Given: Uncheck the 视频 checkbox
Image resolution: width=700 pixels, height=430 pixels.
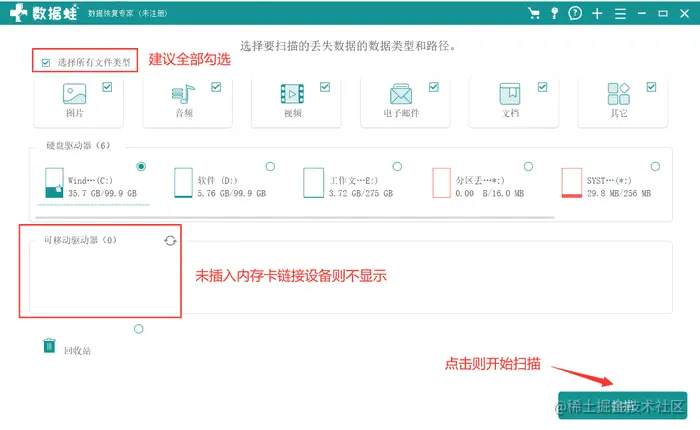Looking at the screenshot, I should click(325, 87).
